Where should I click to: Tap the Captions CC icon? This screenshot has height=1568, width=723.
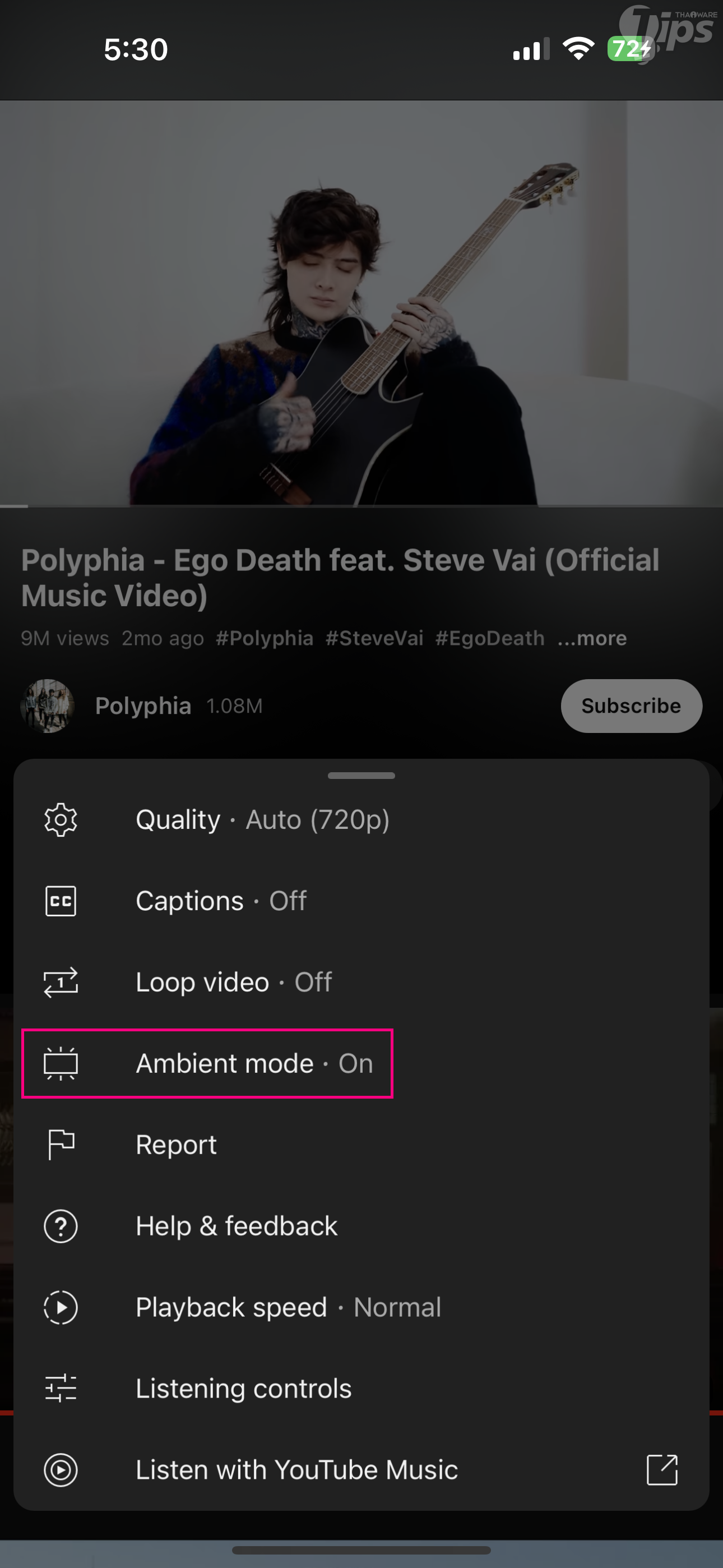(61, 901)
